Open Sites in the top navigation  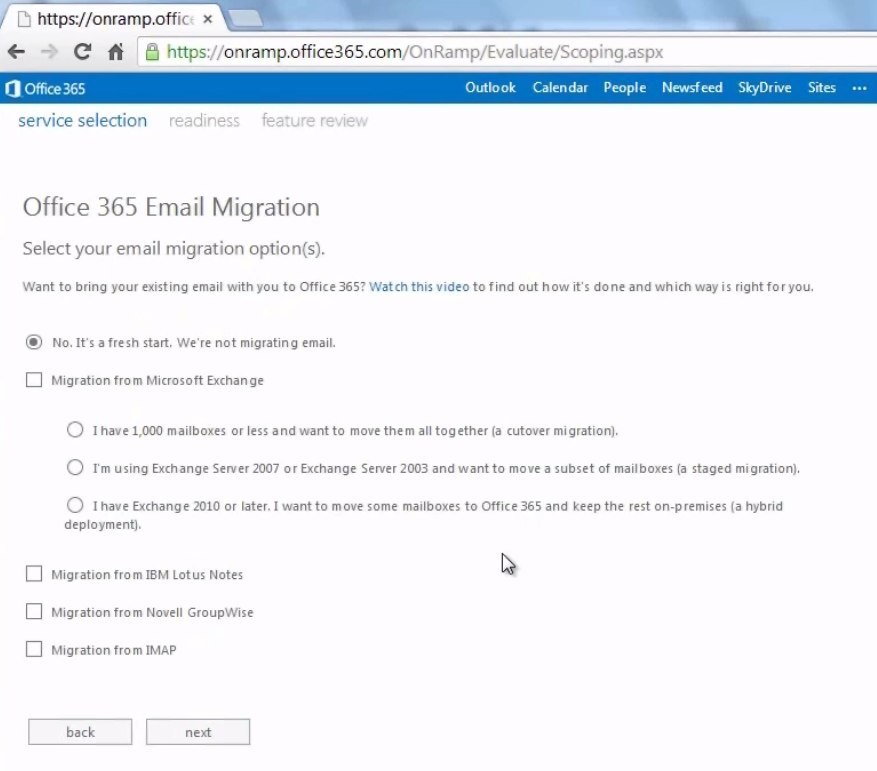821,88
